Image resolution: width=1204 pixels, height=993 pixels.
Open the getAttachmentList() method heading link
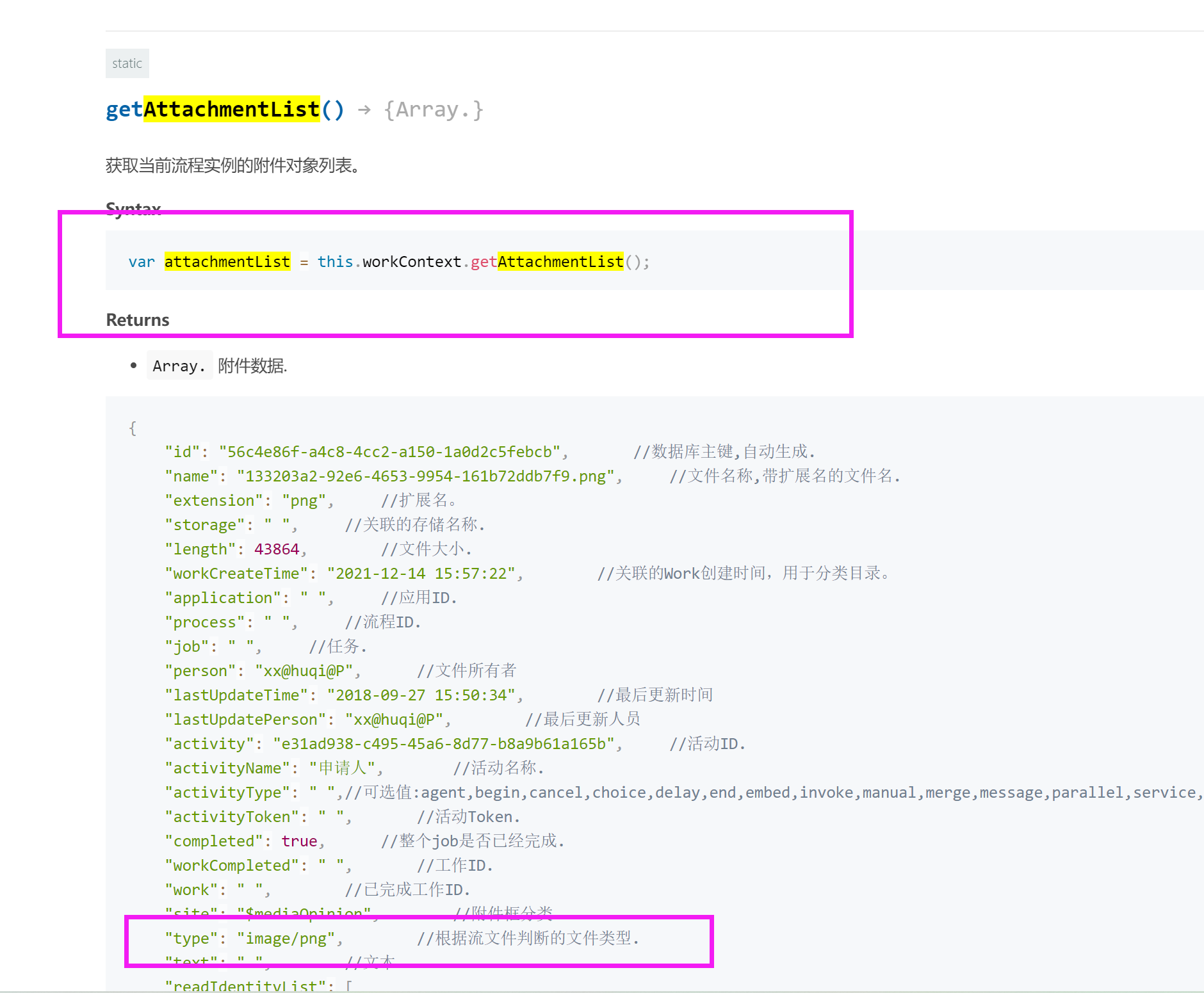coord(225,109)
